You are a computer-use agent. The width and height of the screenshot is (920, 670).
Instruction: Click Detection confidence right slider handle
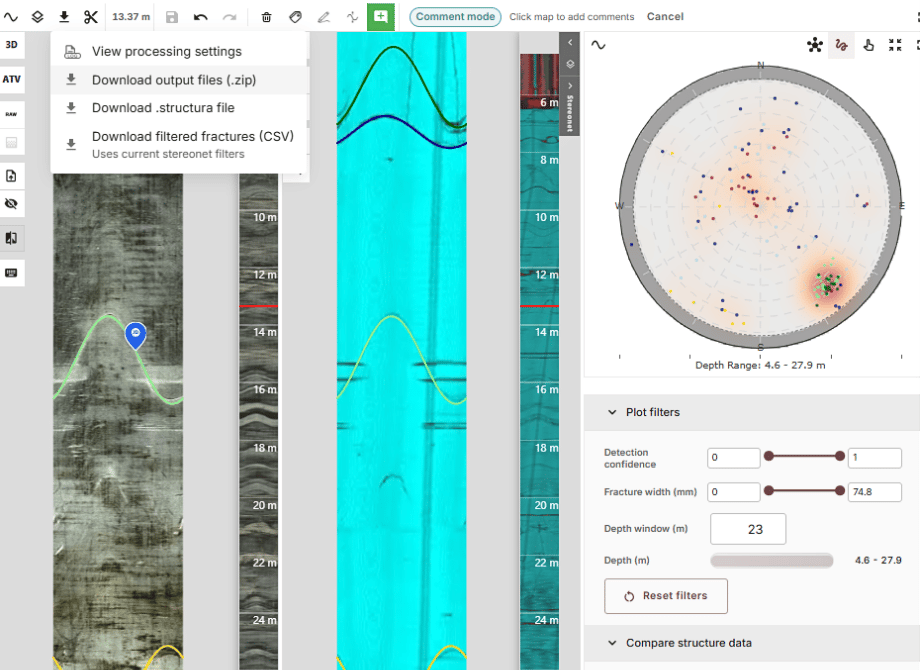pyautogui.click(x=840, y=456)
